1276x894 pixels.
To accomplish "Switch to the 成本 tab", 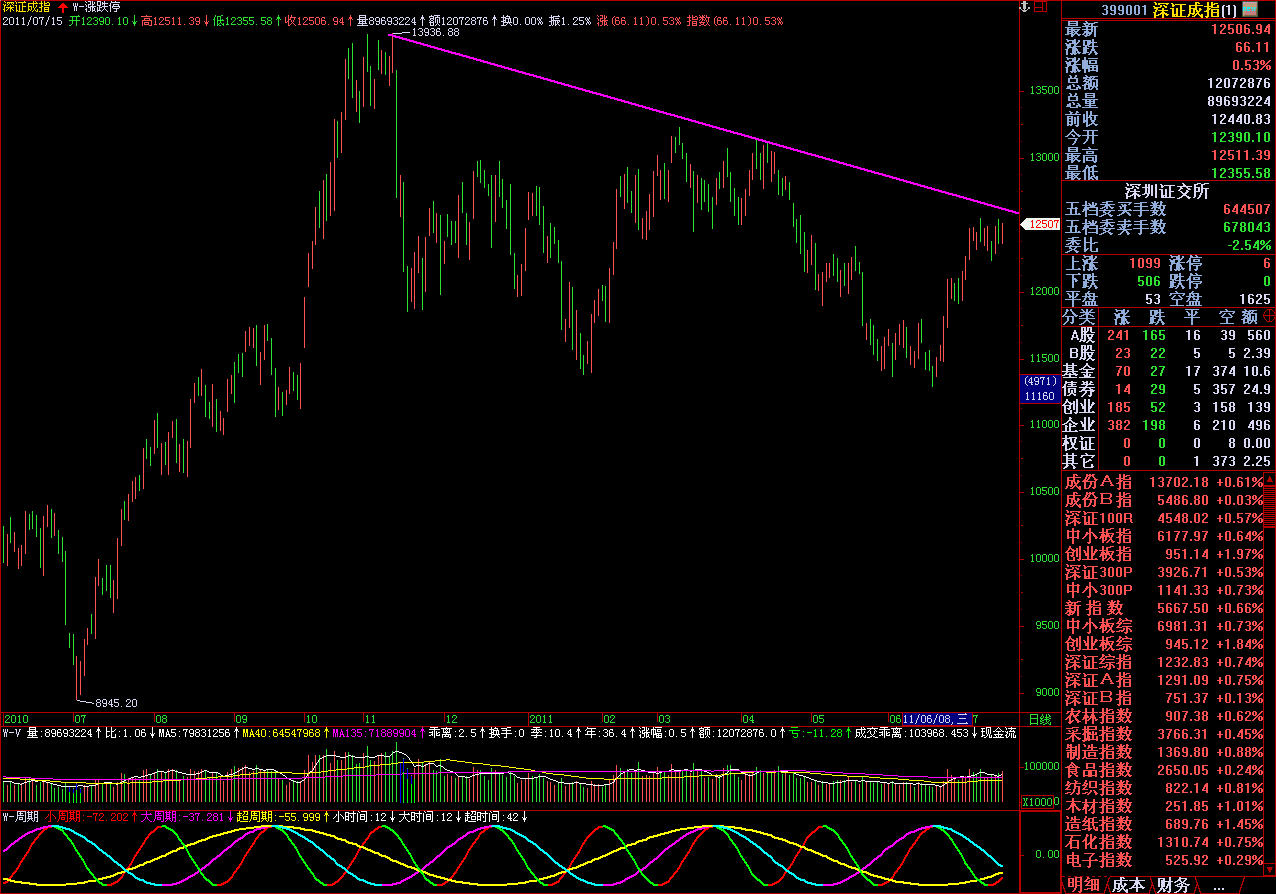I will [1128, 885].
